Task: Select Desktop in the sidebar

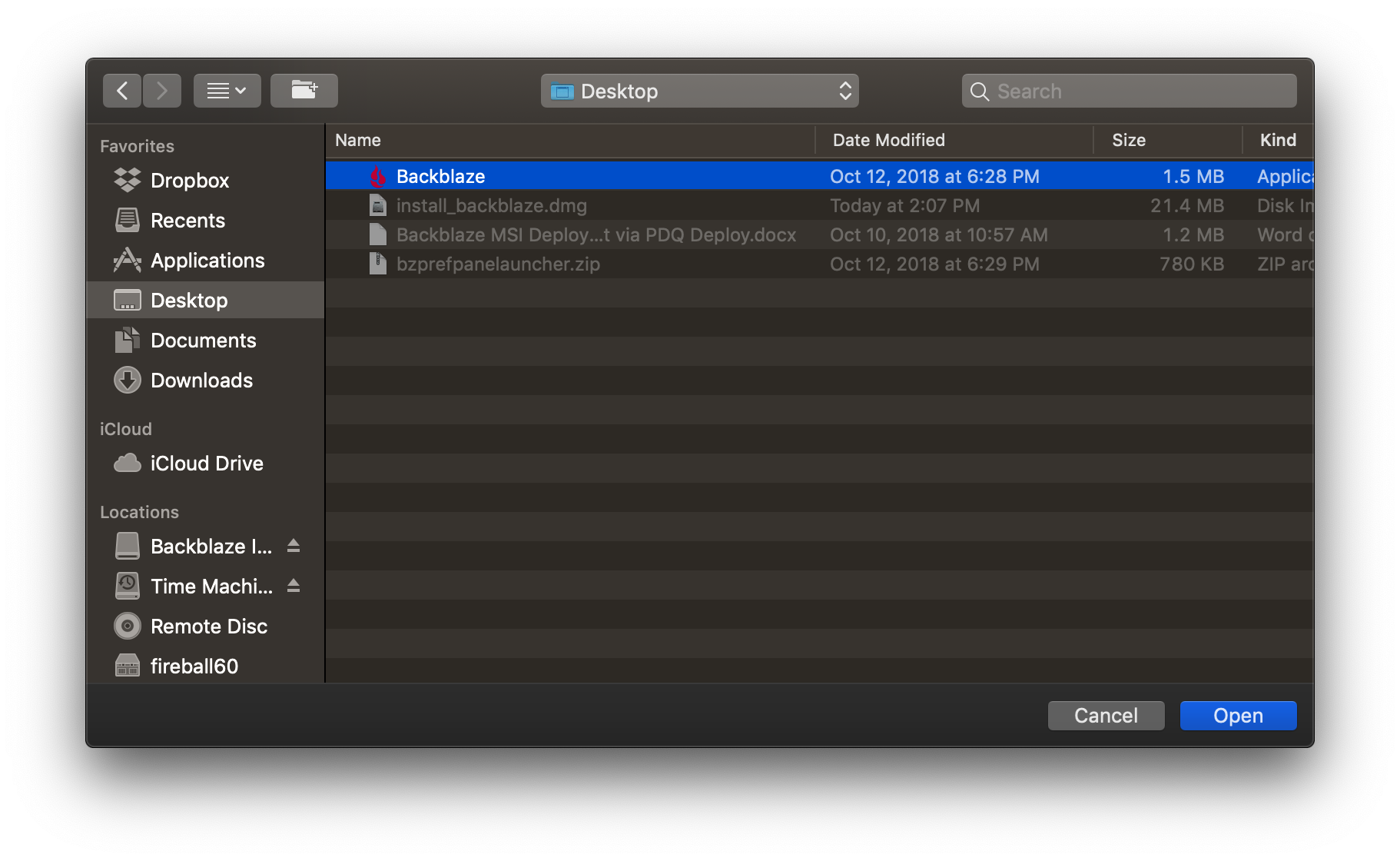Action: [206, 300]
